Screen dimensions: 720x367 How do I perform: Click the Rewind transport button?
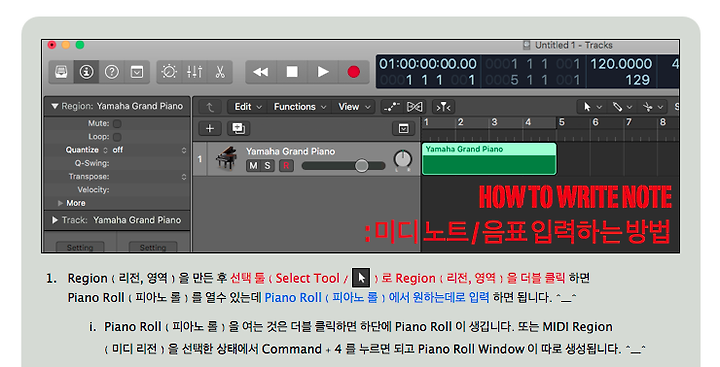pyautogui.click(x=261, y=72)
